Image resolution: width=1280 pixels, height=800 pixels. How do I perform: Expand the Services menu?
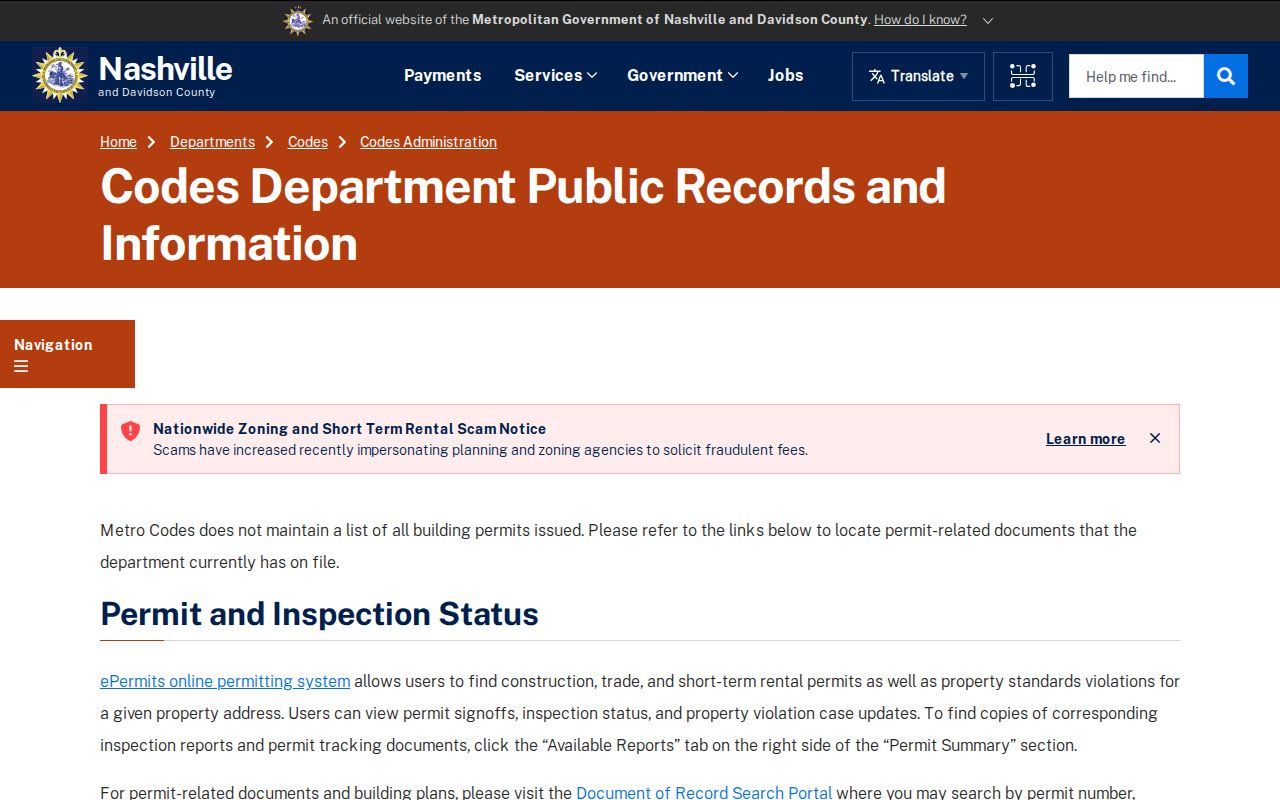click(555, 75)
